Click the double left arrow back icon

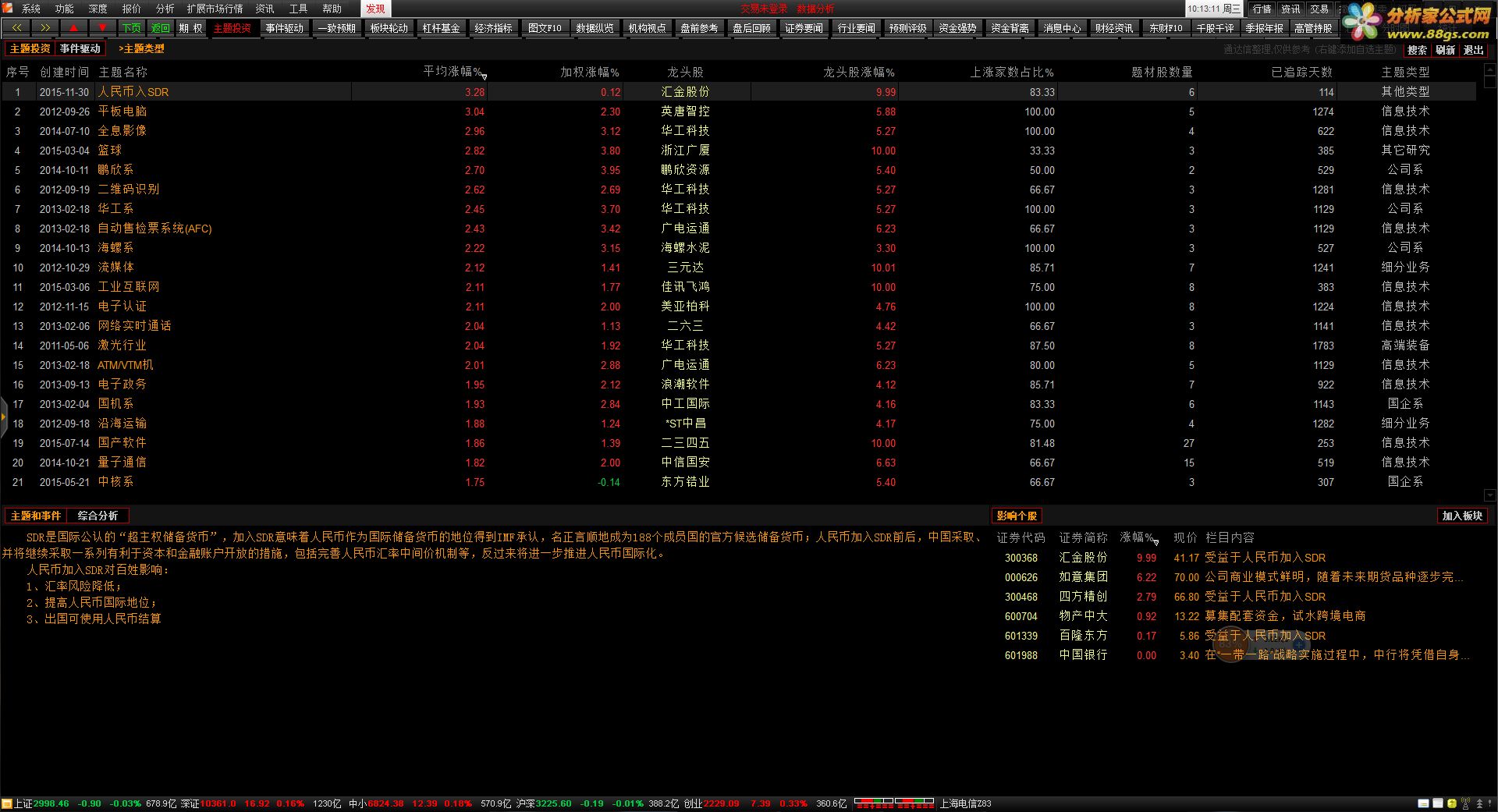(17, 28)
